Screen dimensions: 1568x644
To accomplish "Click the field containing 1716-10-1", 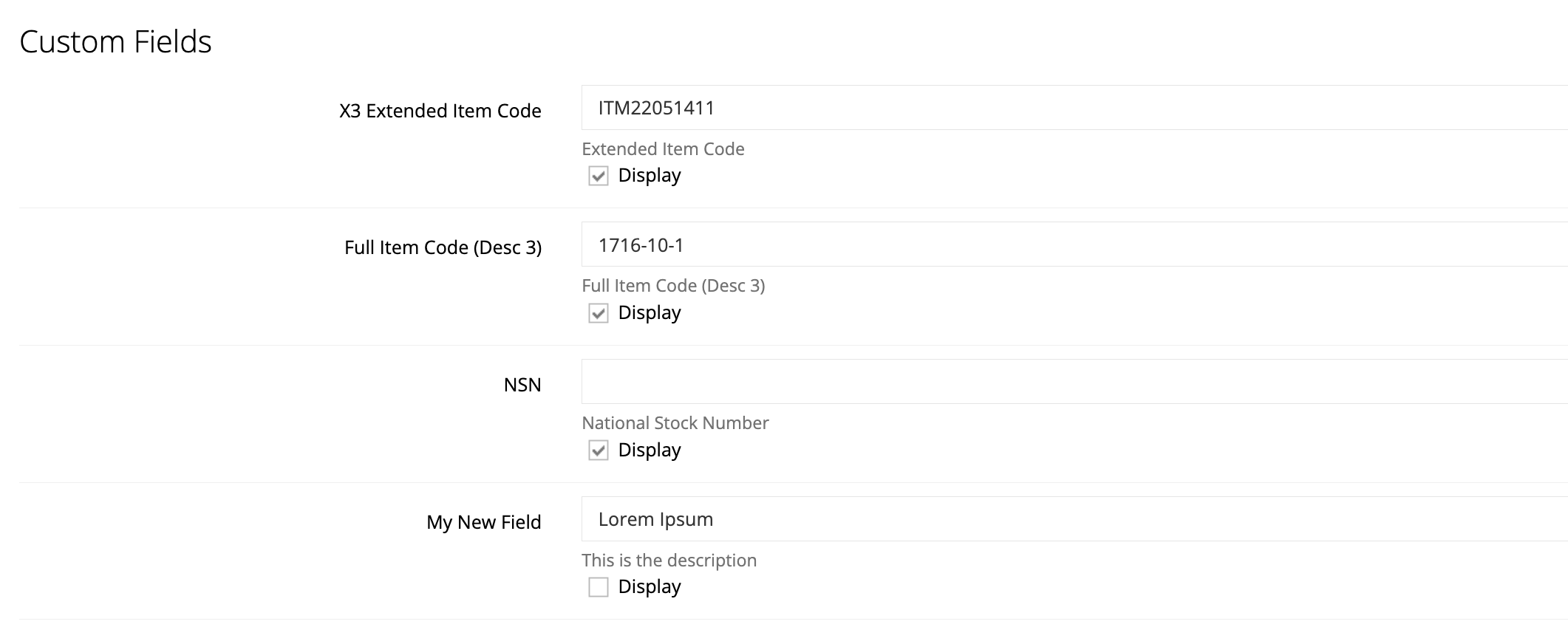I will [x=1074, y=244].
